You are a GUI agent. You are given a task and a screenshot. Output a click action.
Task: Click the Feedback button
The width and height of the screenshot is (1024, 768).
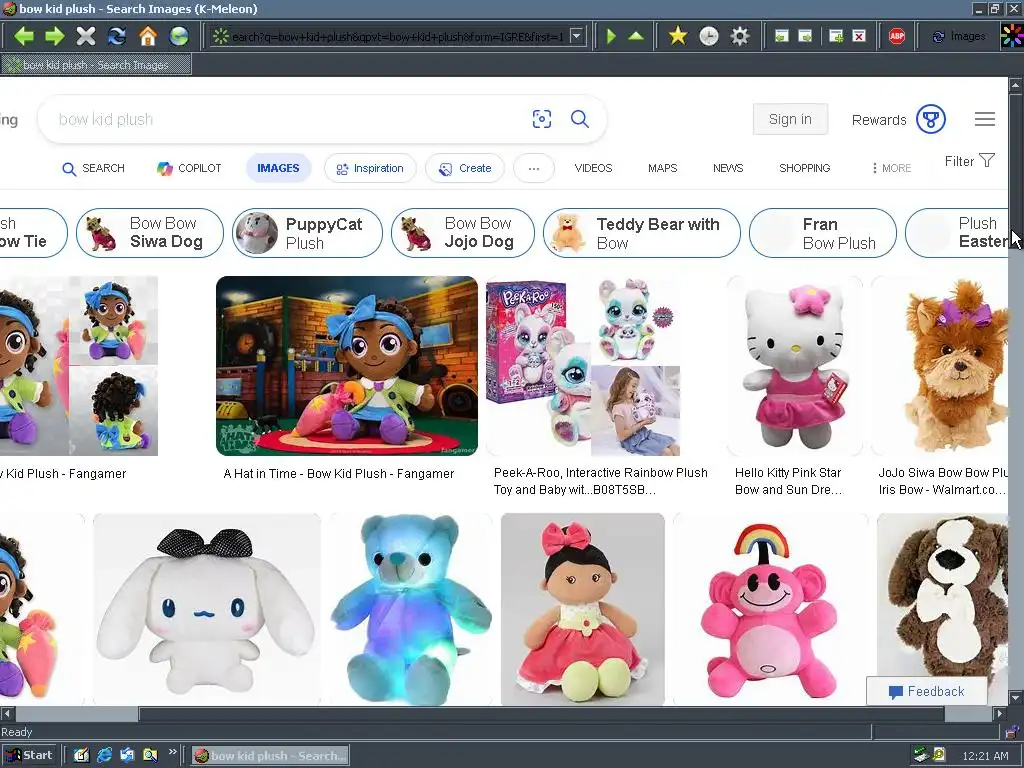point(927,692)
